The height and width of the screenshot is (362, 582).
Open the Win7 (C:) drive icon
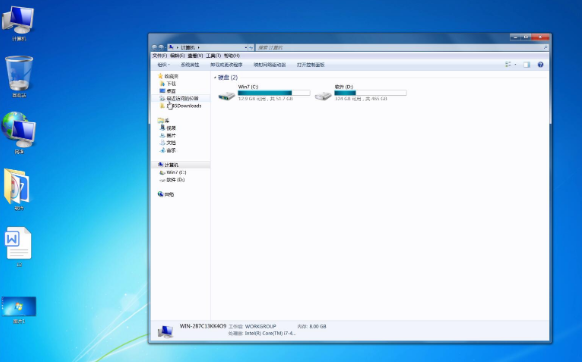point(226,96)
